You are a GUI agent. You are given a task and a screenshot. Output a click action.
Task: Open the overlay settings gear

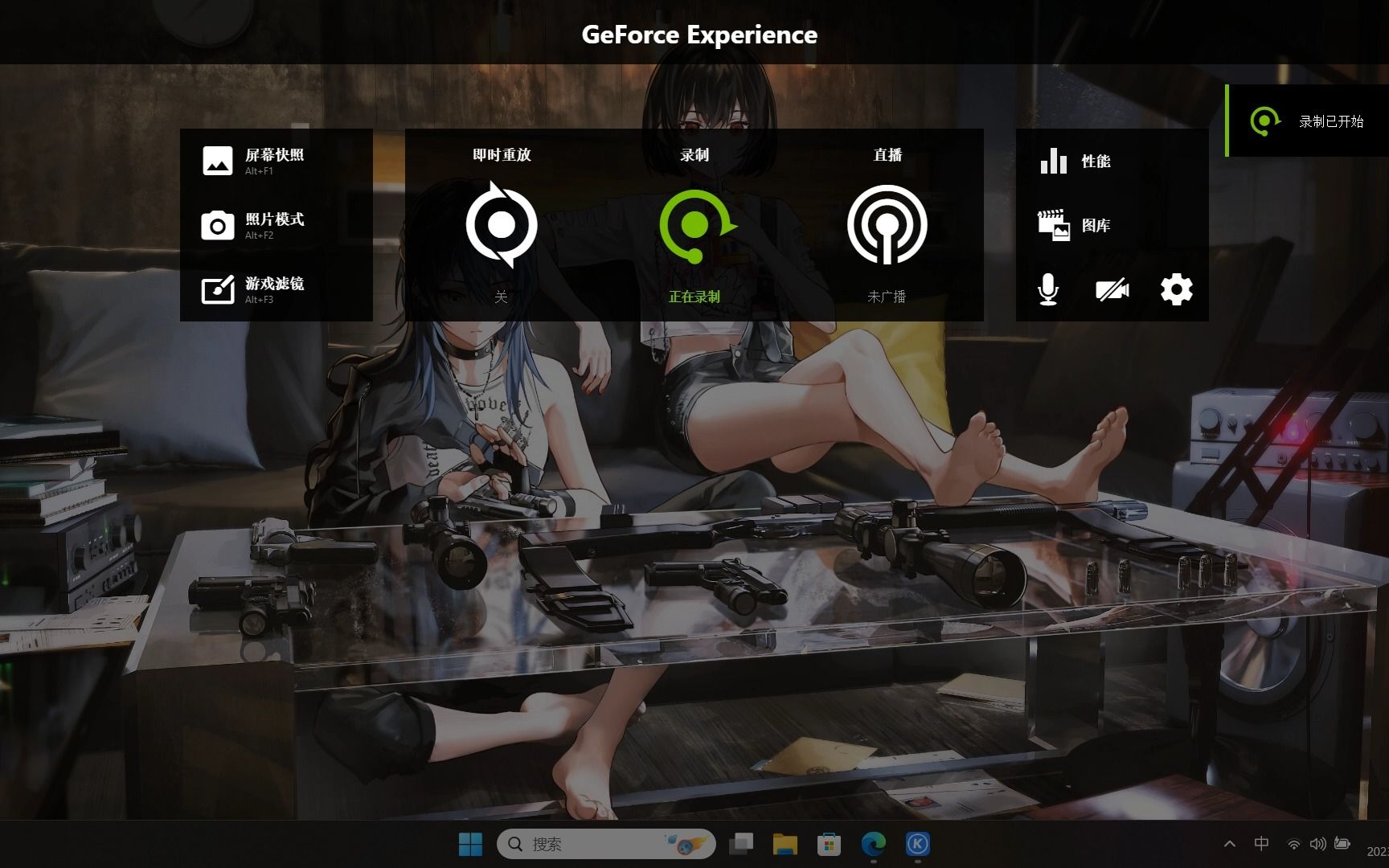point(1177,289)
